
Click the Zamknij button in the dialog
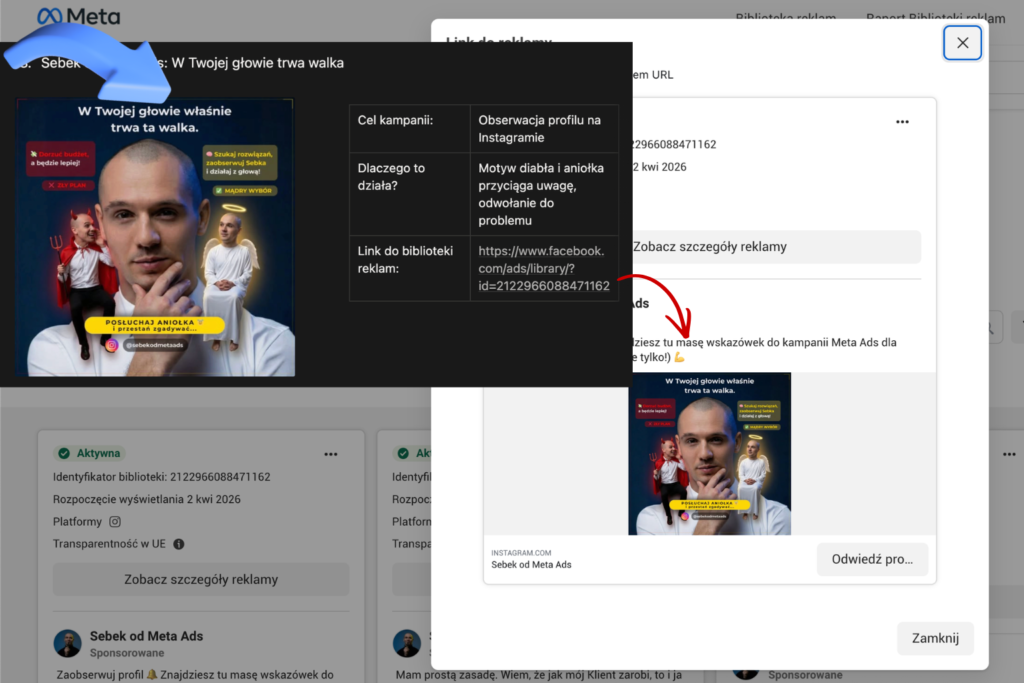935,638
